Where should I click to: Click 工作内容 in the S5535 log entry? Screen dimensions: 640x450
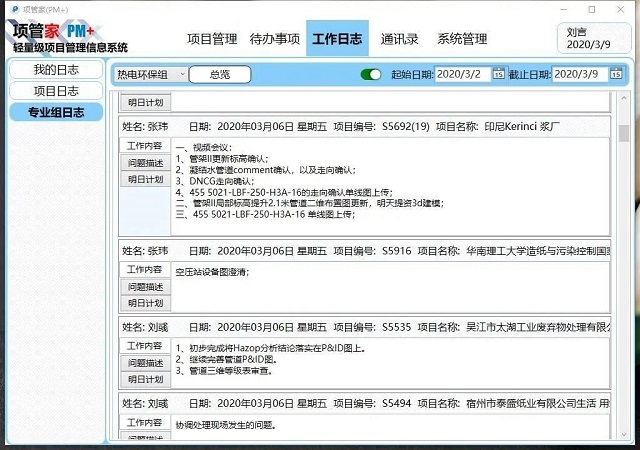(x=145, y=346)
